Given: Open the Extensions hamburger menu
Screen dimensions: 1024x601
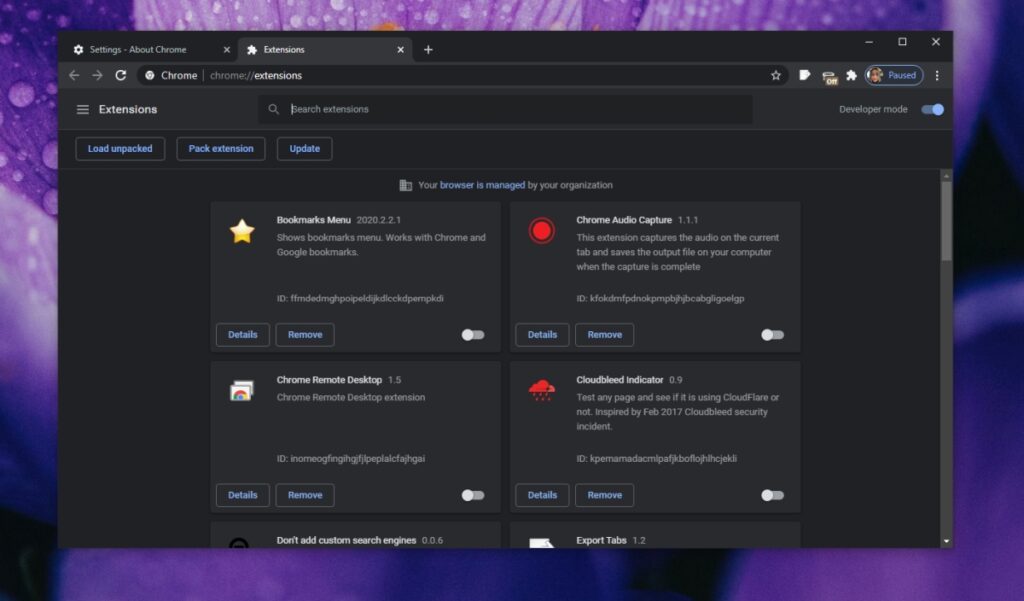Looking at the screenshot, I should pyautogui.click(x=83, y=109).
